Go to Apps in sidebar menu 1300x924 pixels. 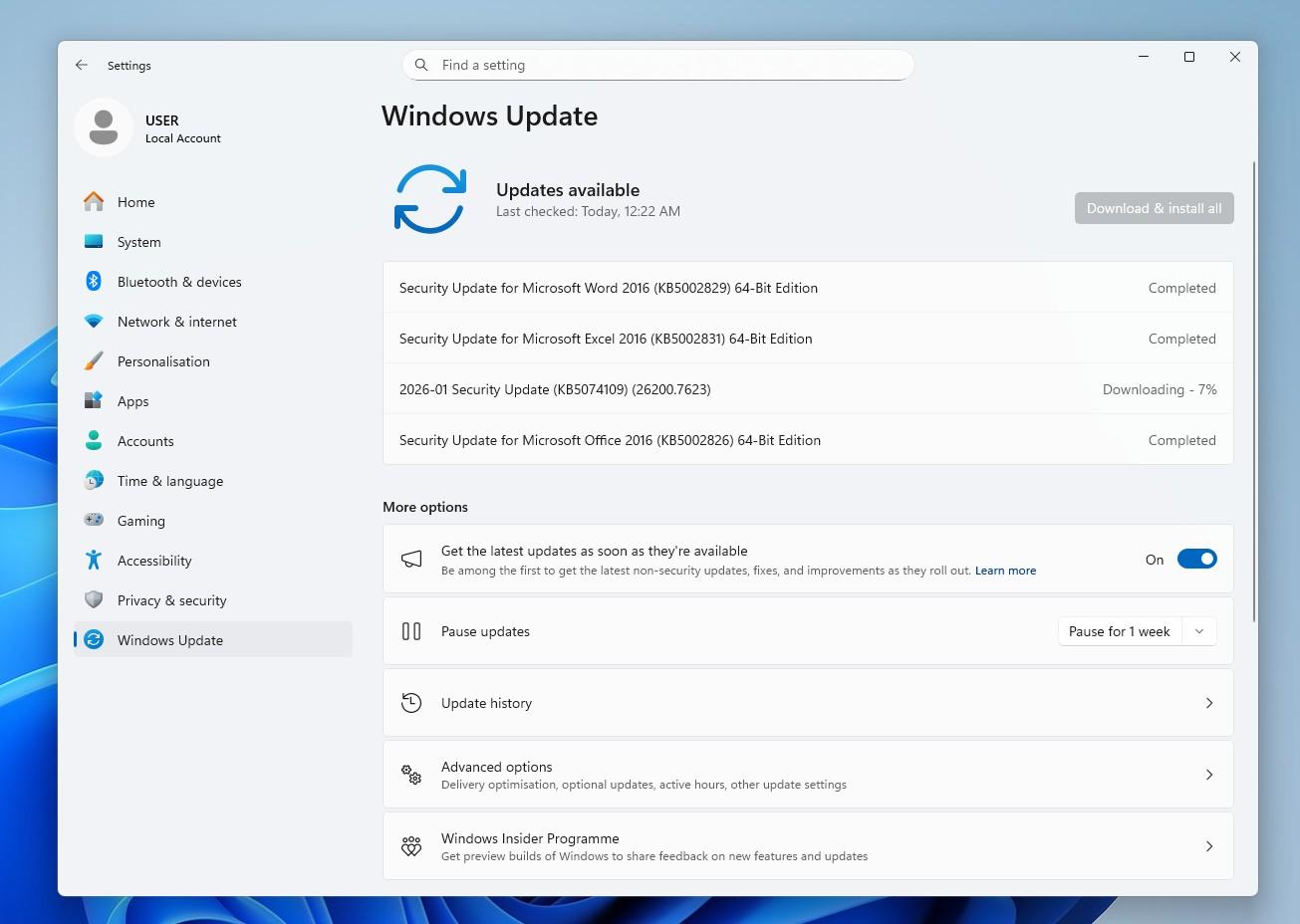(x=133, y=401)
